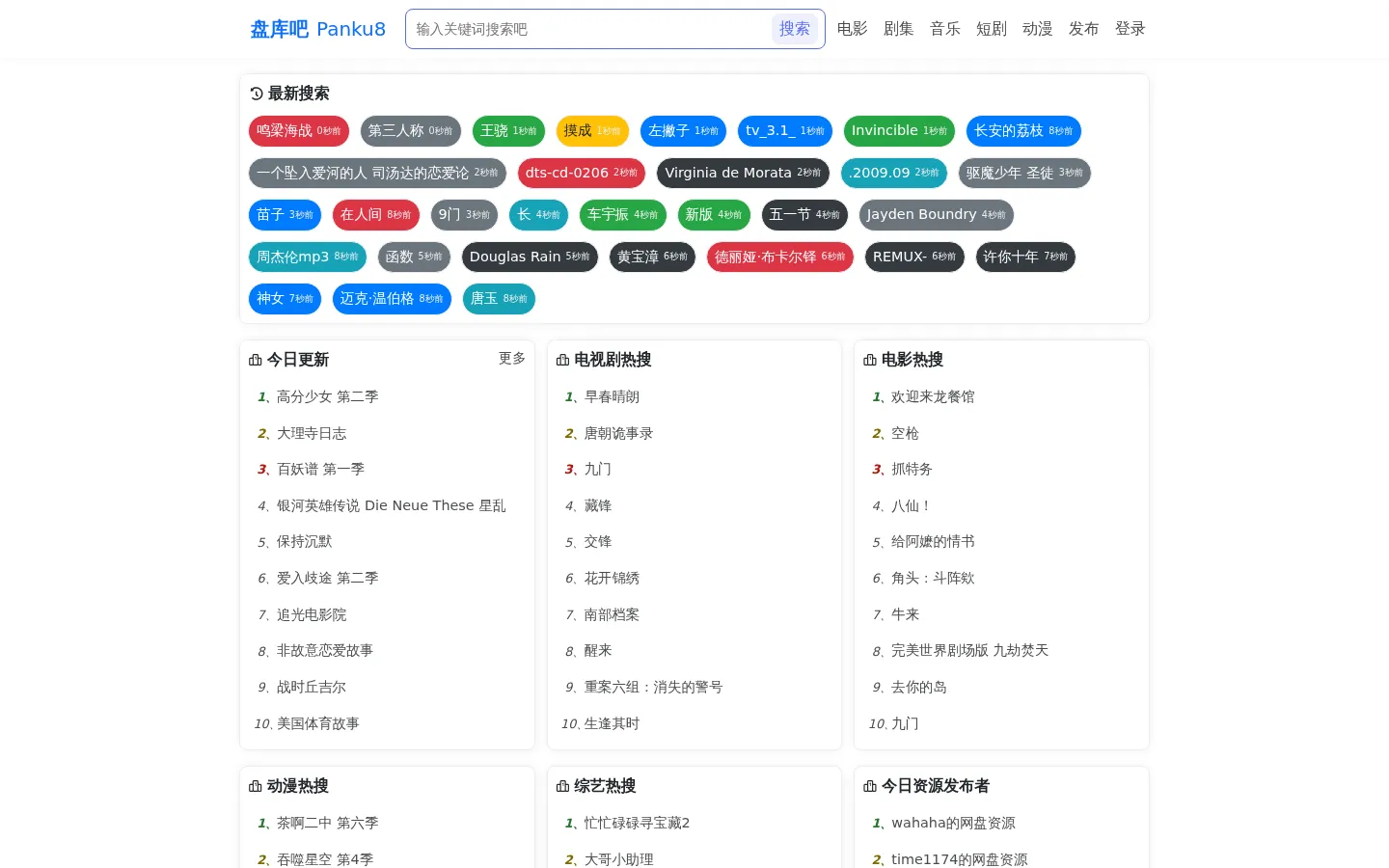The image size is (1389, 868).
Task: Open the 盘库吧 Panku8 home logo
Action: point(318,29)
